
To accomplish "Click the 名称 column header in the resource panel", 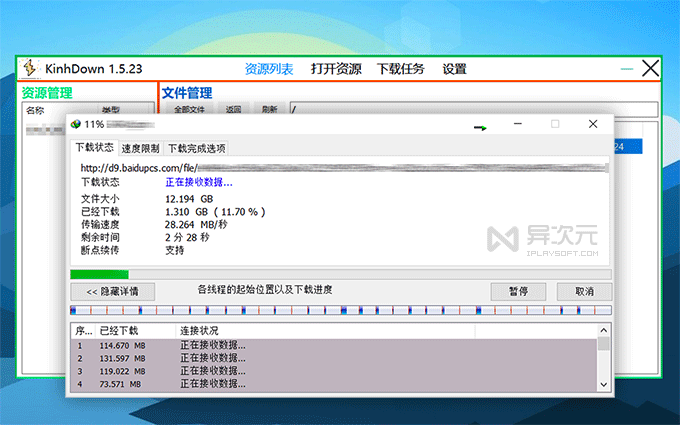I will 60,110.
